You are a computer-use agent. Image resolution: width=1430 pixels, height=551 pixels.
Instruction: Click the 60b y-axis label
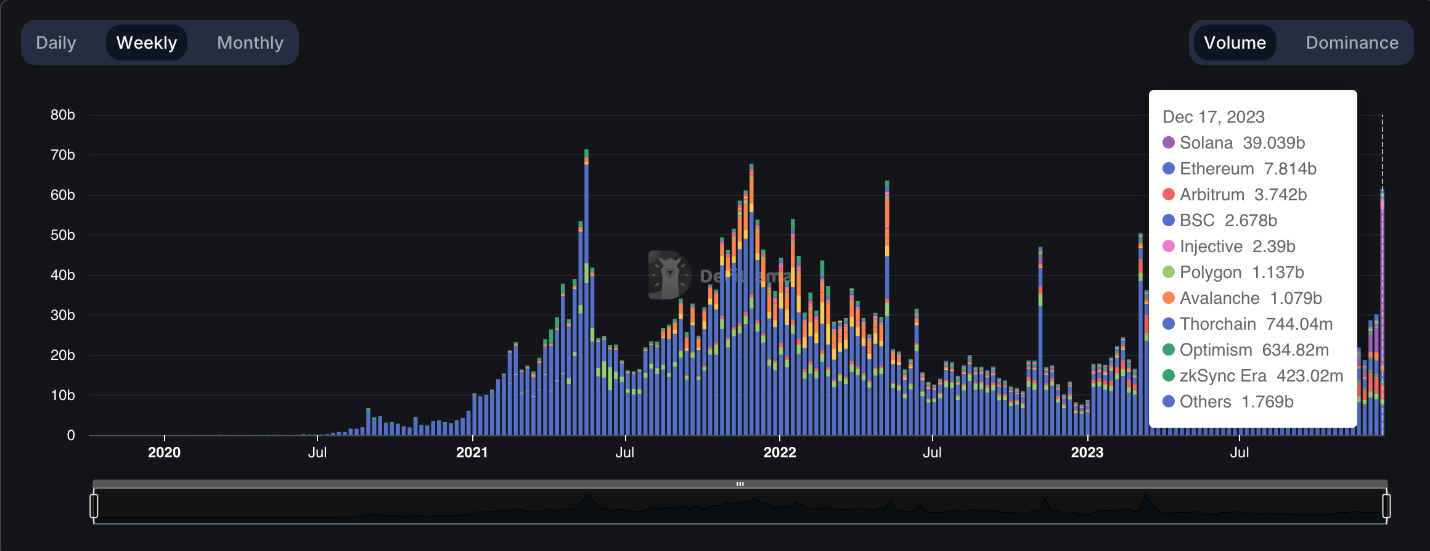[x=63, y=195]
